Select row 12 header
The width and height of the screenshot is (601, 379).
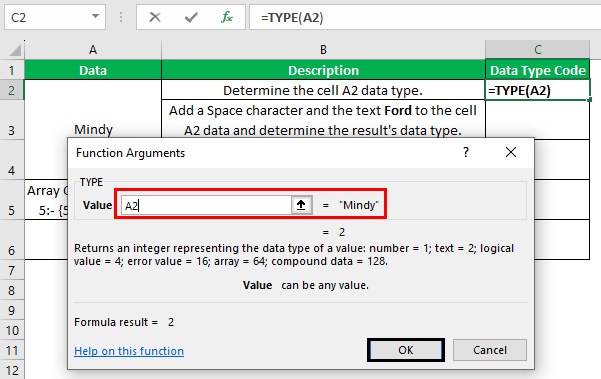[12, 370]
